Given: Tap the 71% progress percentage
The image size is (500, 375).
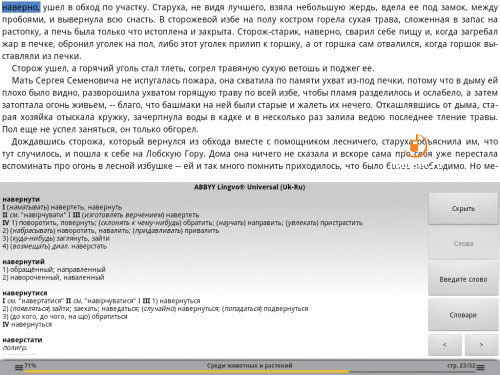Looking at the screenshot, I should [30, 365].
